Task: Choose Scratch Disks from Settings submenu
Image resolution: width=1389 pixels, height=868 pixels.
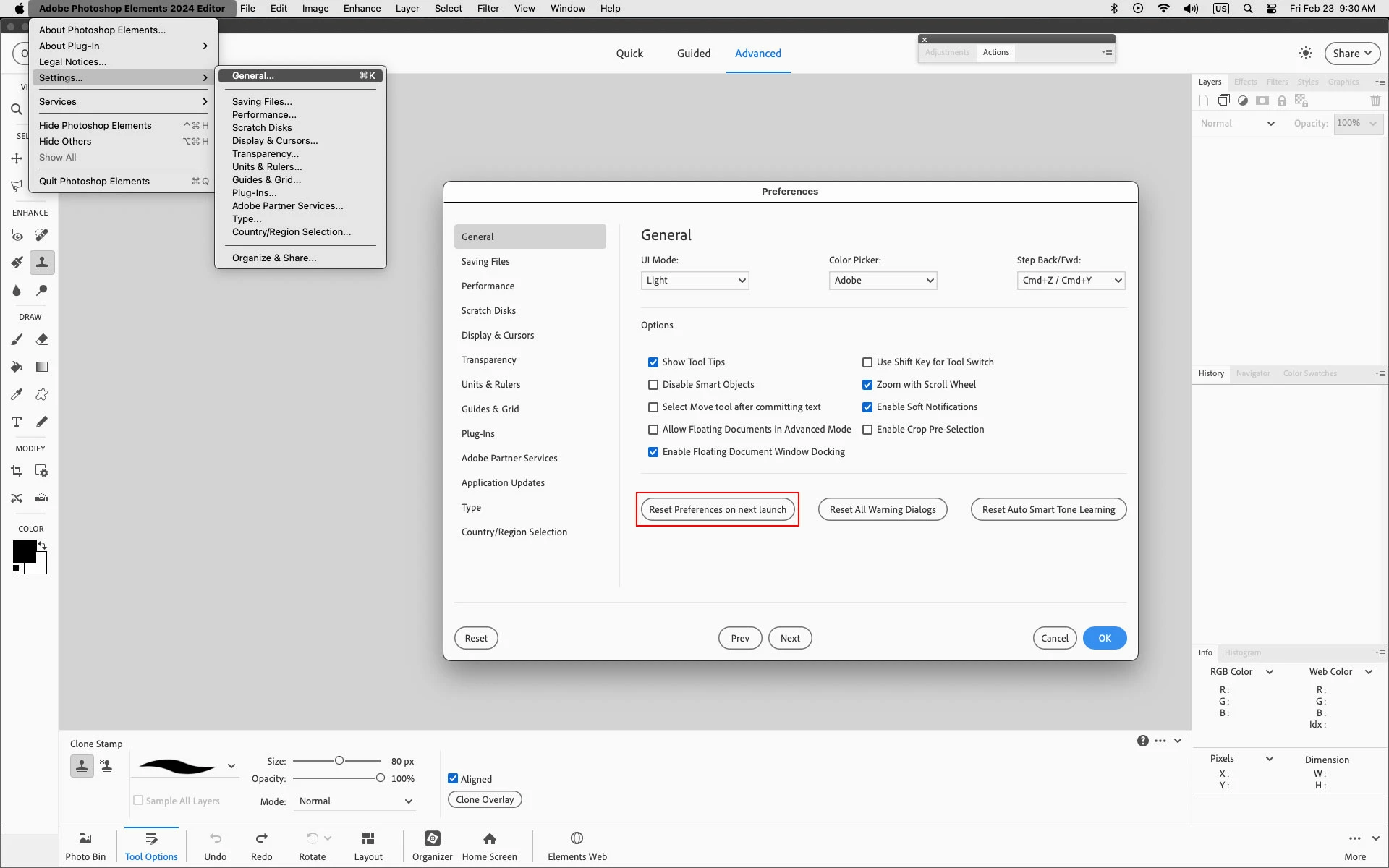Action: [x=262, y=128]
